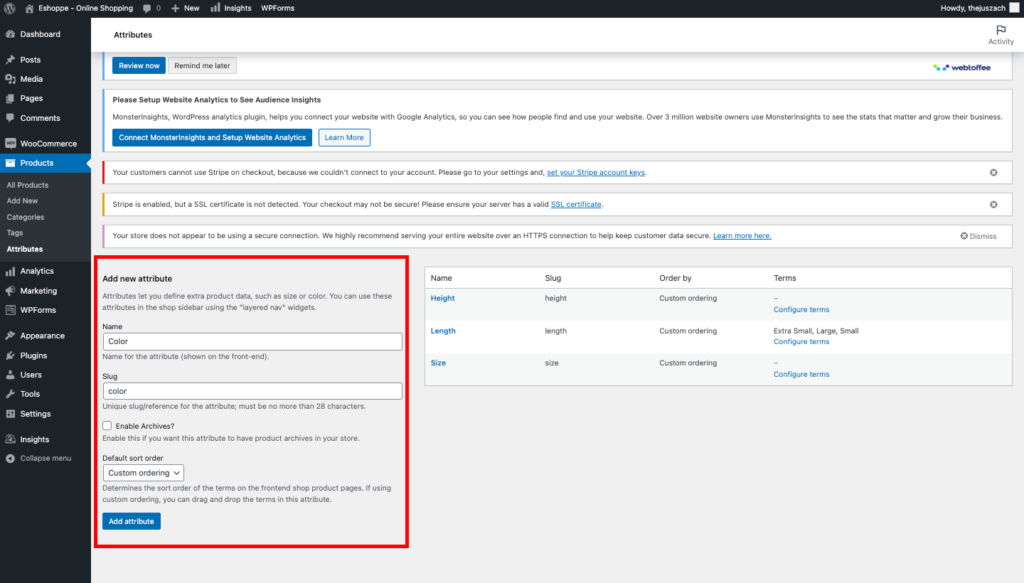The width and height of the screenshot is (1024, 583).
Task: Click the Appearance brush icon
Action: pos(10,336)
